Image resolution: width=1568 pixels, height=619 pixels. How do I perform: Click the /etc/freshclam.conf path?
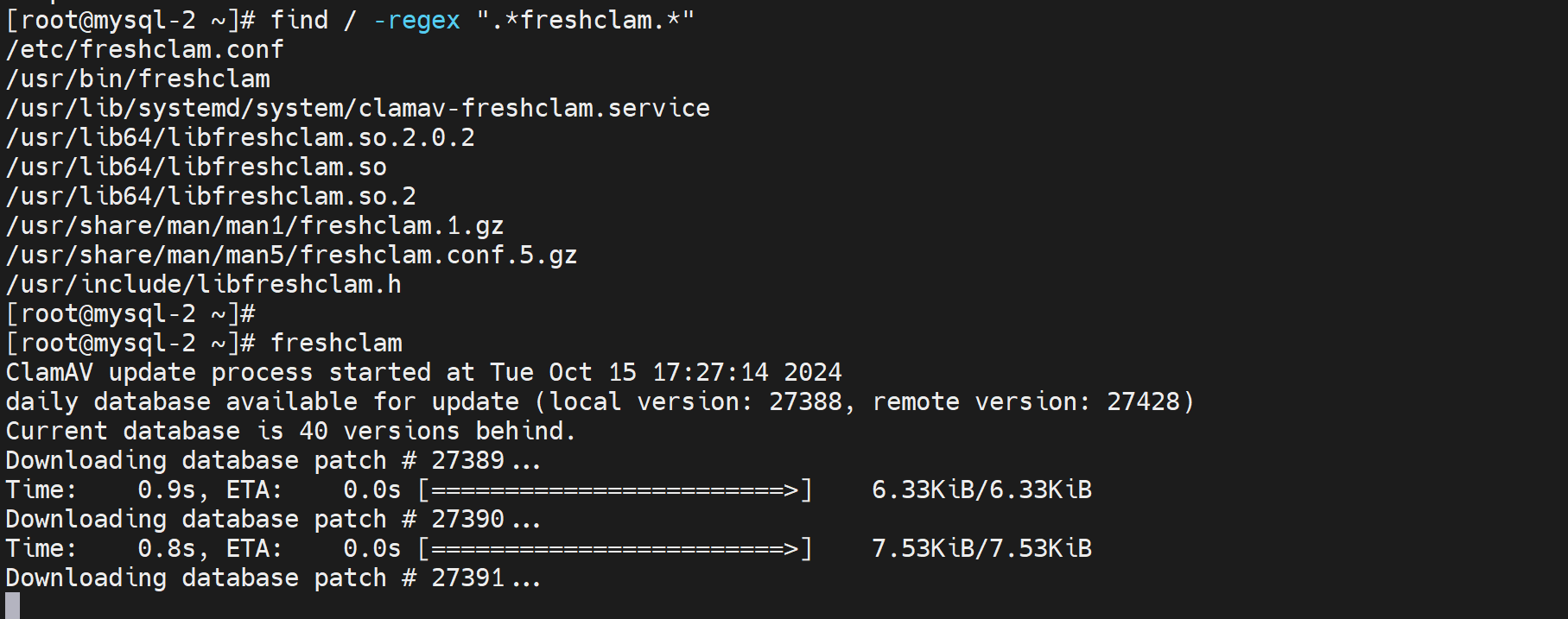pos(144,49)
